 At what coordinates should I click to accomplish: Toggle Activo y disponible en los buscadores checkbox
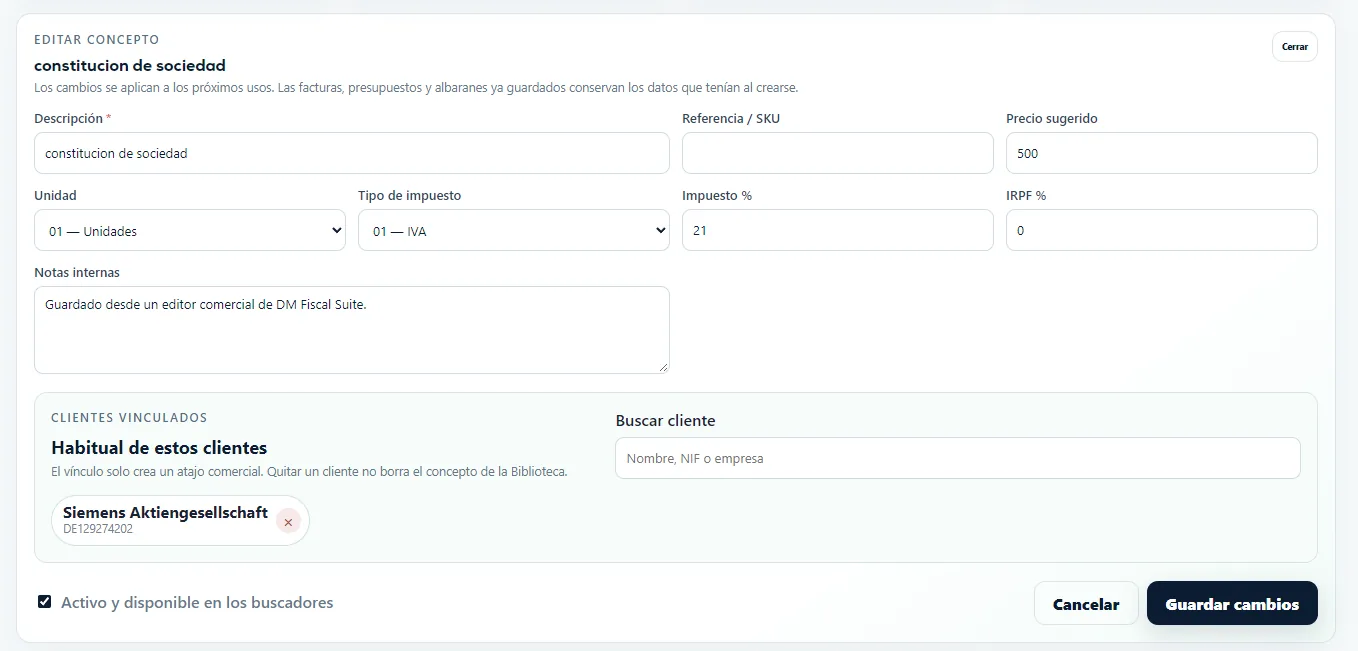(44, 602)
